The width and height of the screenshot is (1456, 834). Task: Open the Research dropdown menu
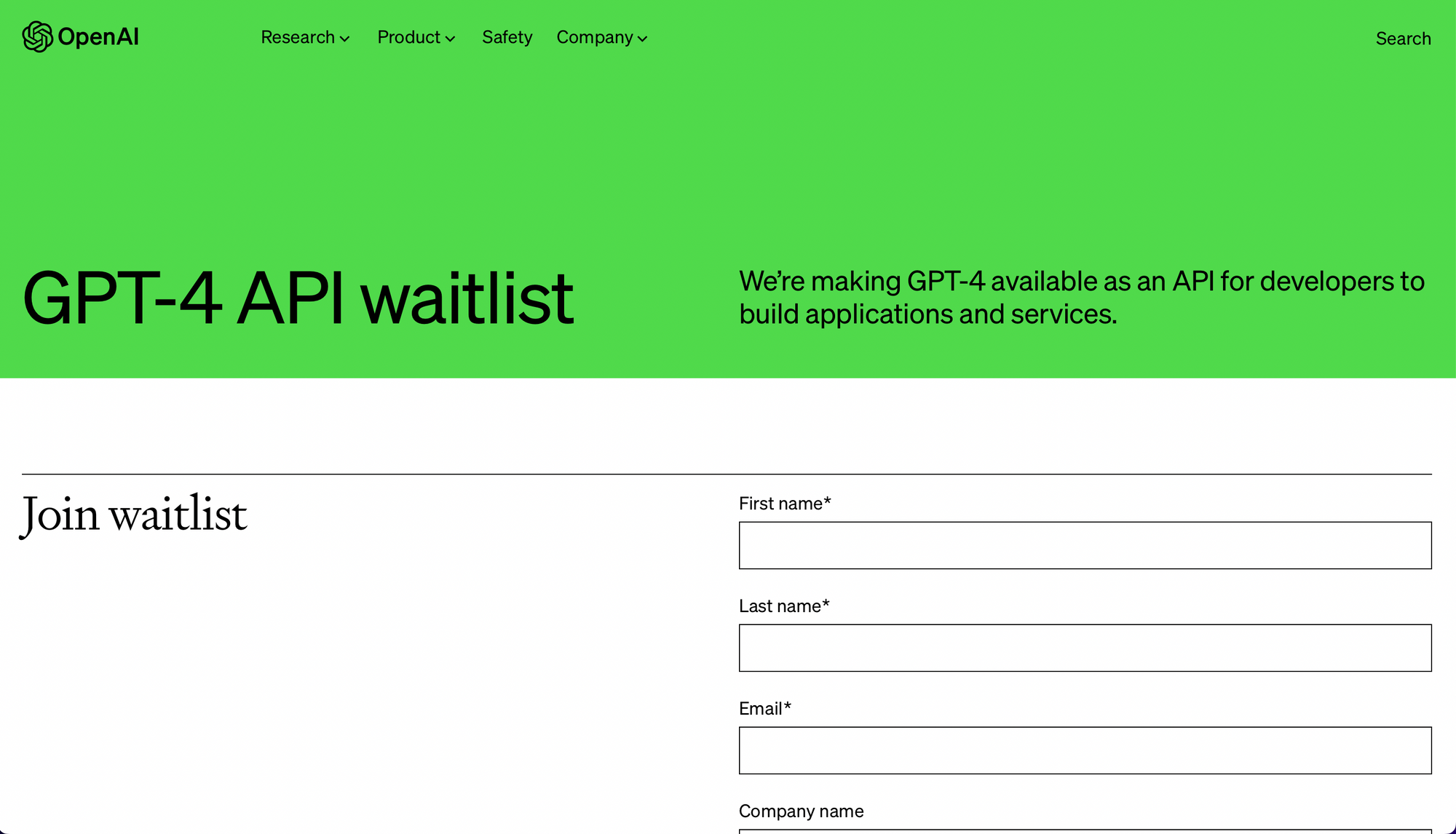pos(305,37)
